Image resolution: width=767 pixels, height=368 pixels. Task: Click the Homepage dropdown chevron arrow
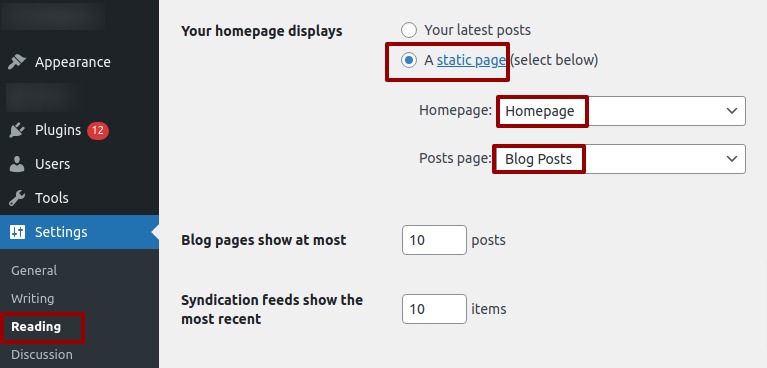tap(732, 111)
